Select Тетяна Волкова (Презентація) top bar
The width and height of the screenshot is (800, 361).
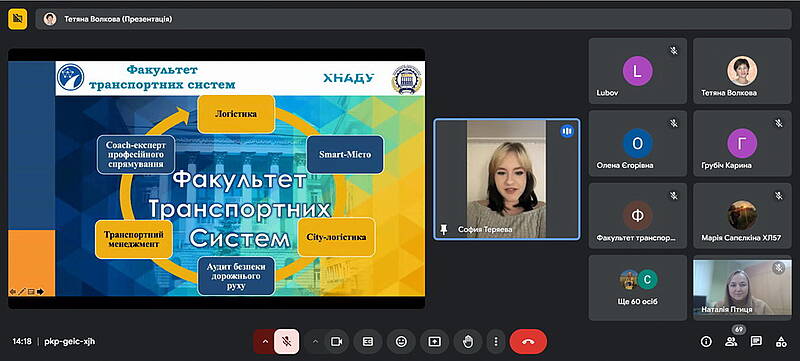click(x=413, y=19)
